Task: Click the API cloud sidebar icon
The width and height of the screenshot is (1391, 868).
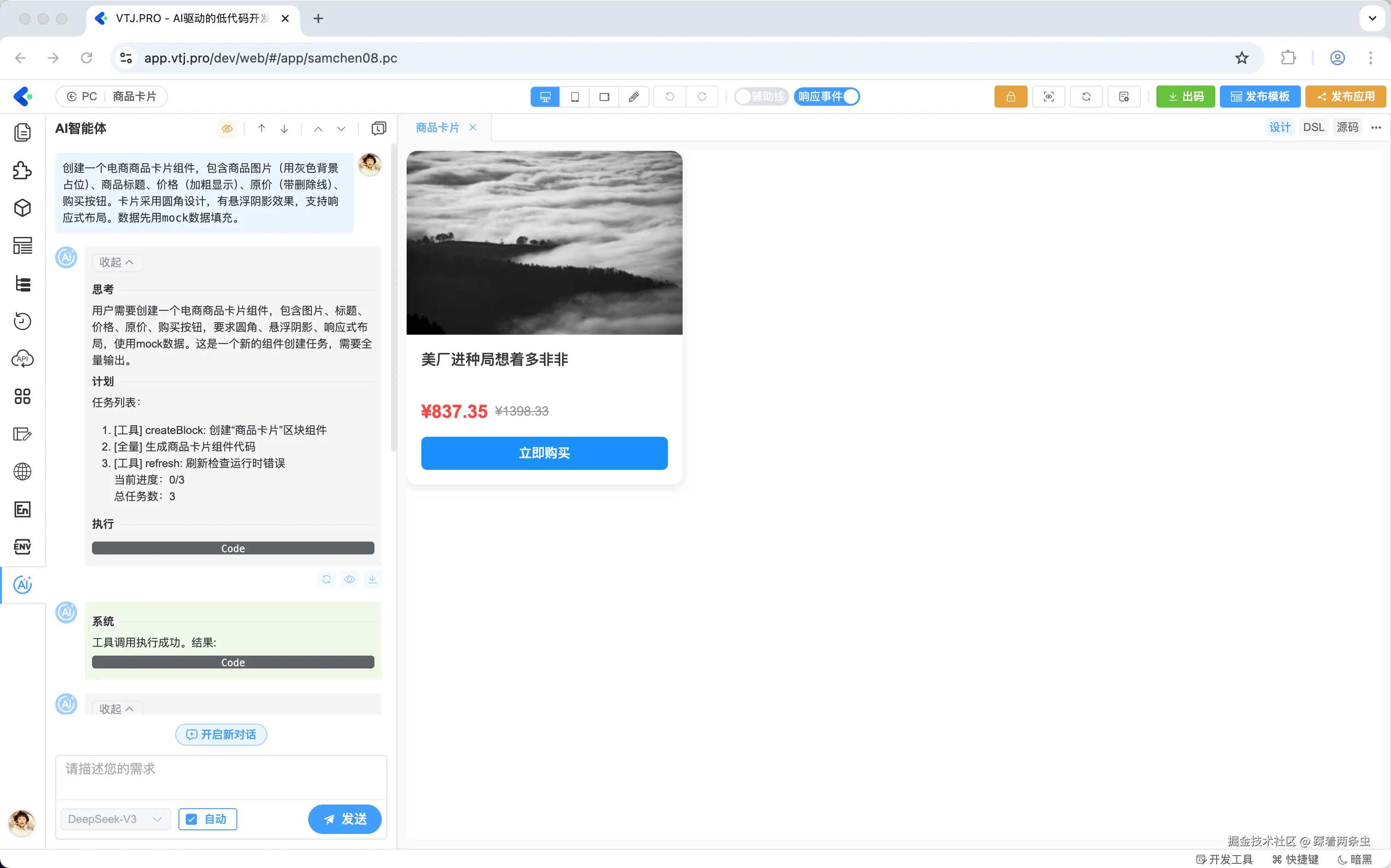Action: coord(23,359)
